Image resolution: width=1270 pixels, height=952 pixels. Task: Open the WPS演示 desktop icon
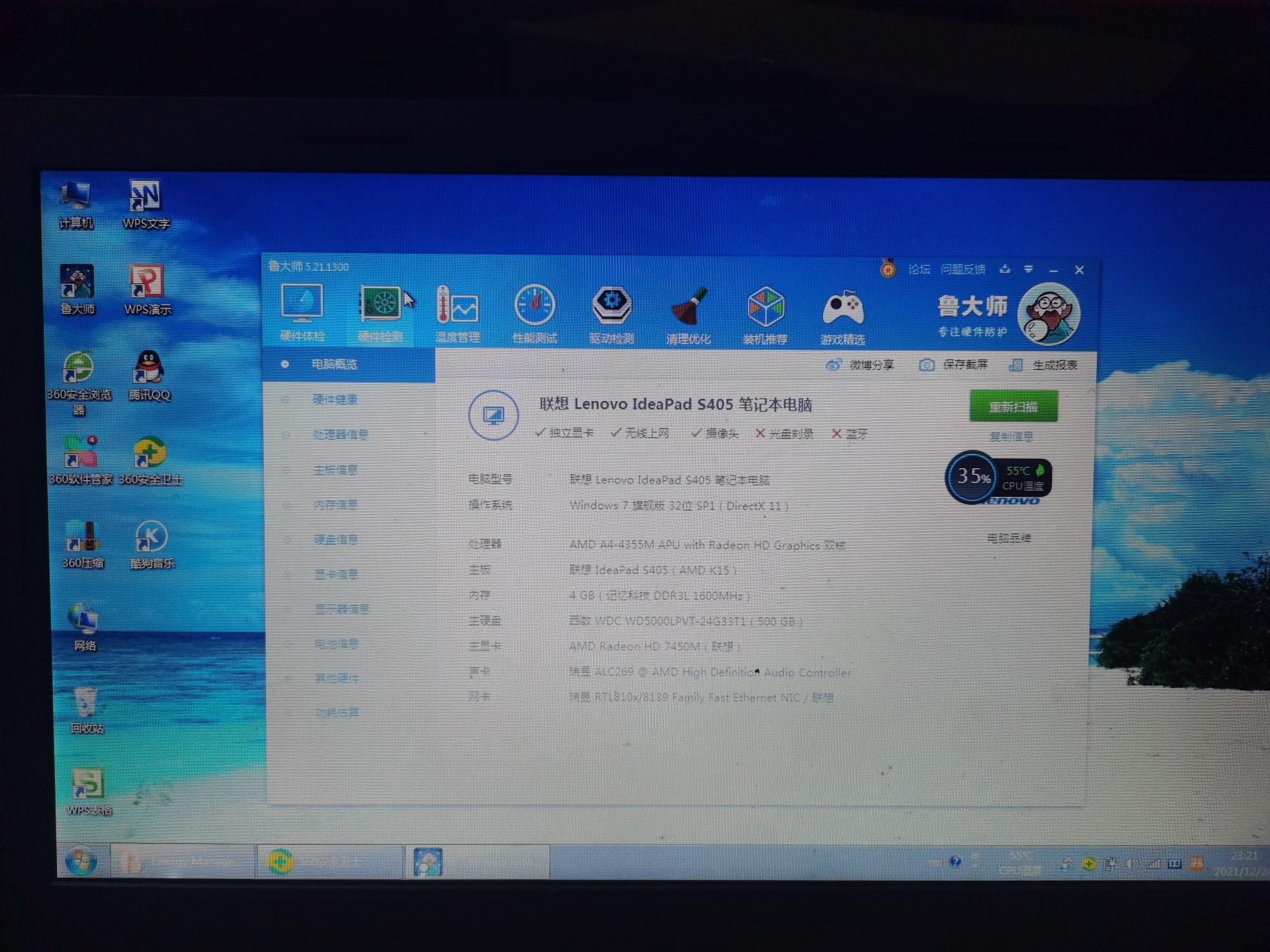click(147, 290)
